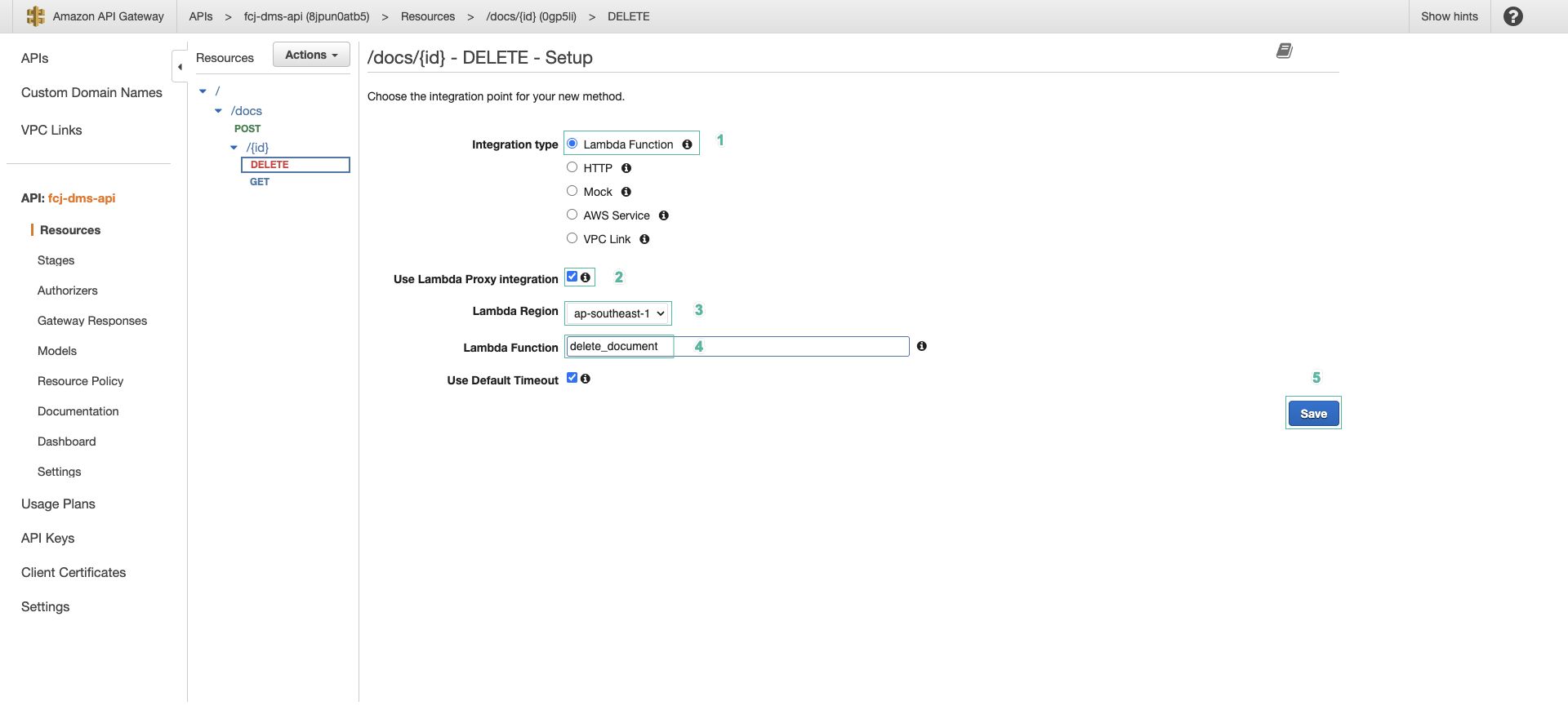Open Resource Policy page
The image size is (1568, 710).
(81, 381)
